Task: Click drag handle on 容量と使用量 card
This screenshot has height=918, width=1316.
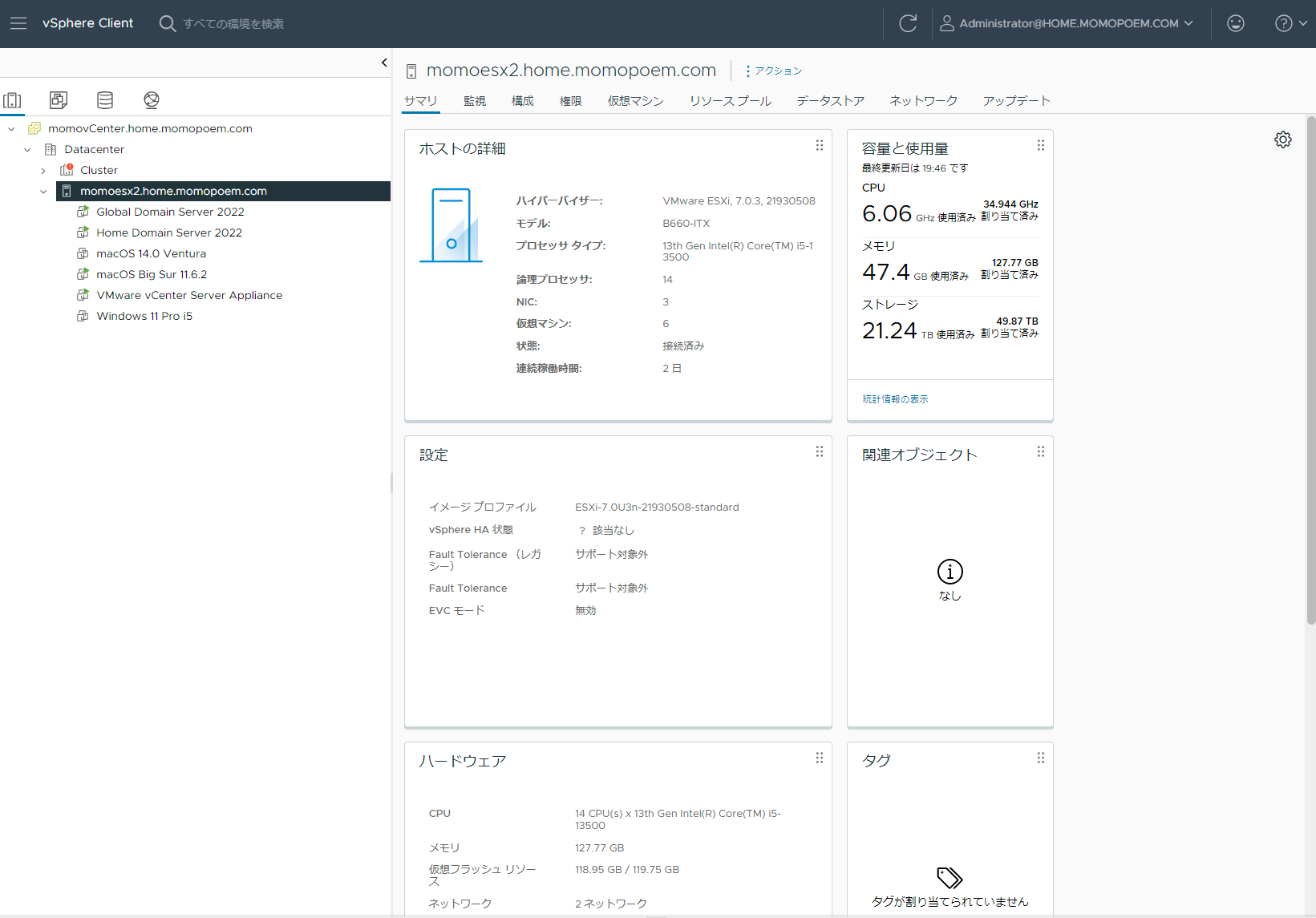Action: pos(1041,145)
